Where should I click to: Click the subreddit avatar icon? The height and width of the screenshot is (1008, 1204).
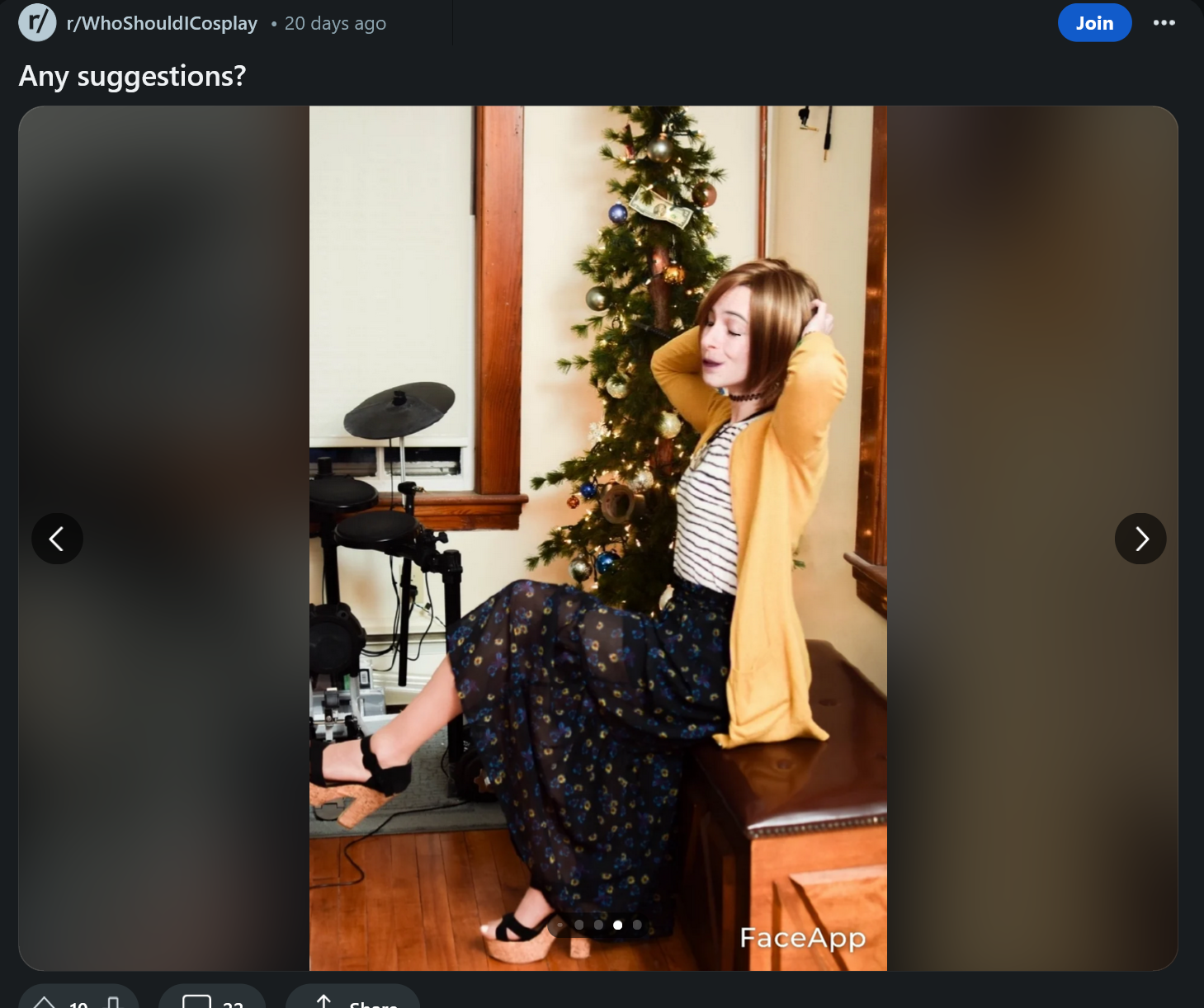37,22
